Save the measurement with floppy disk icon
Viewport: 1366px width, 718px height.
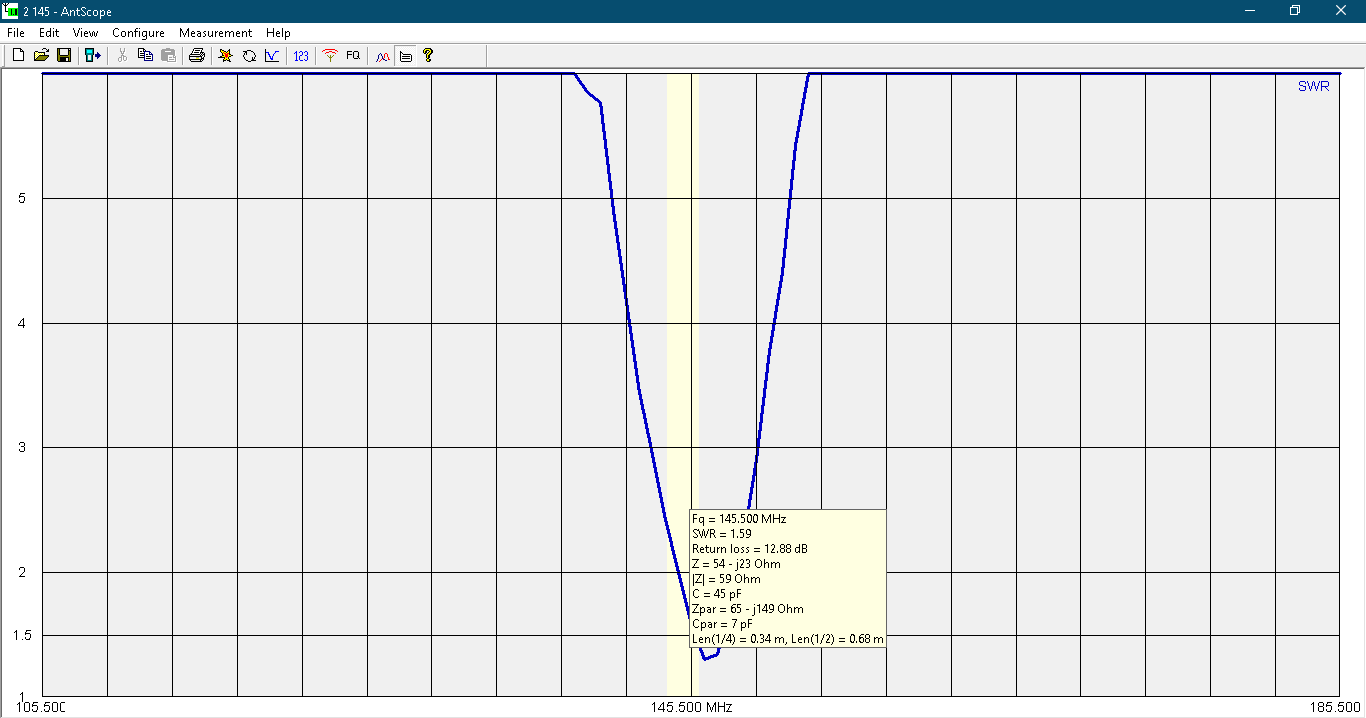point(63,56)
